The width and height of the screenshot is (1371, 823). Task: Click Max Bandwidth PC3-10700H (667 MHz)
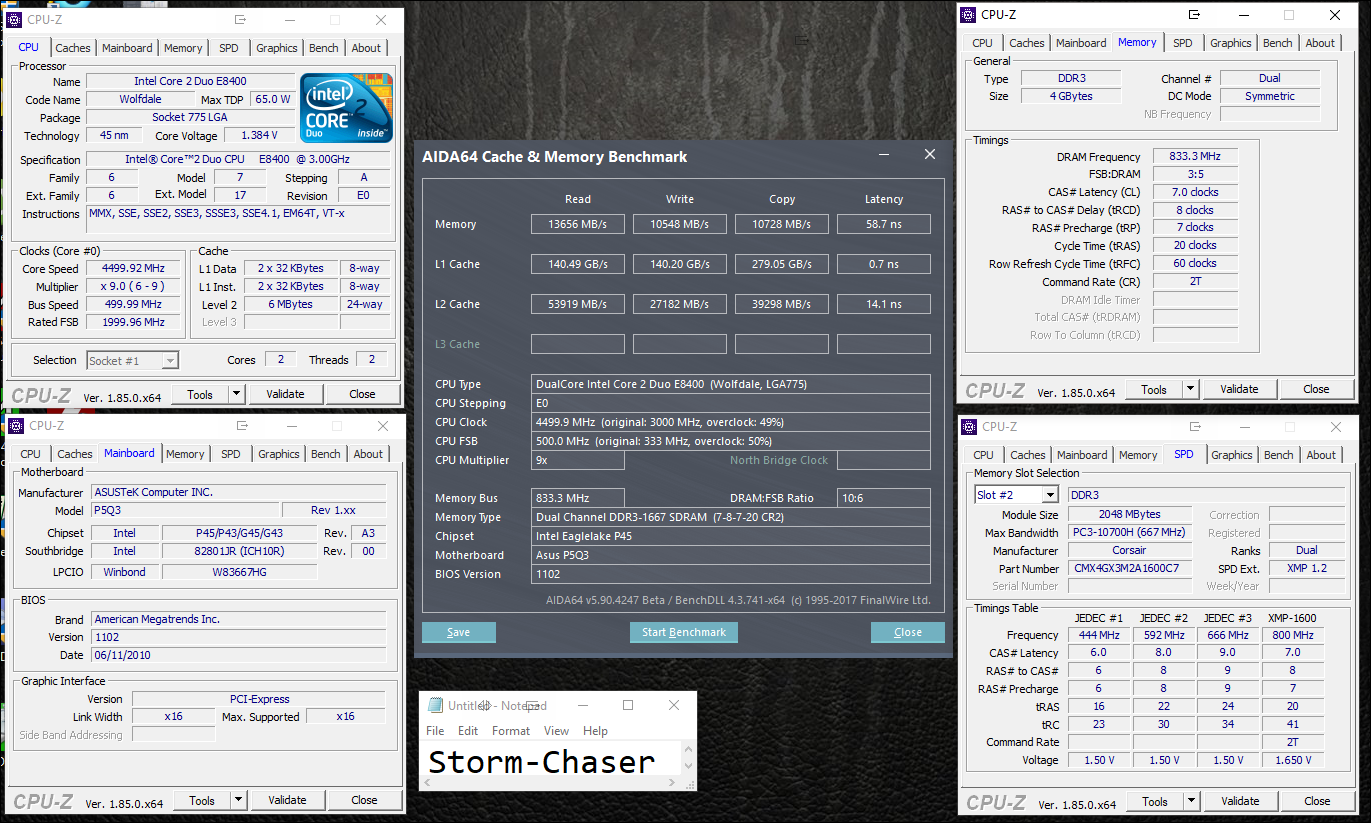coord(1130,532)
